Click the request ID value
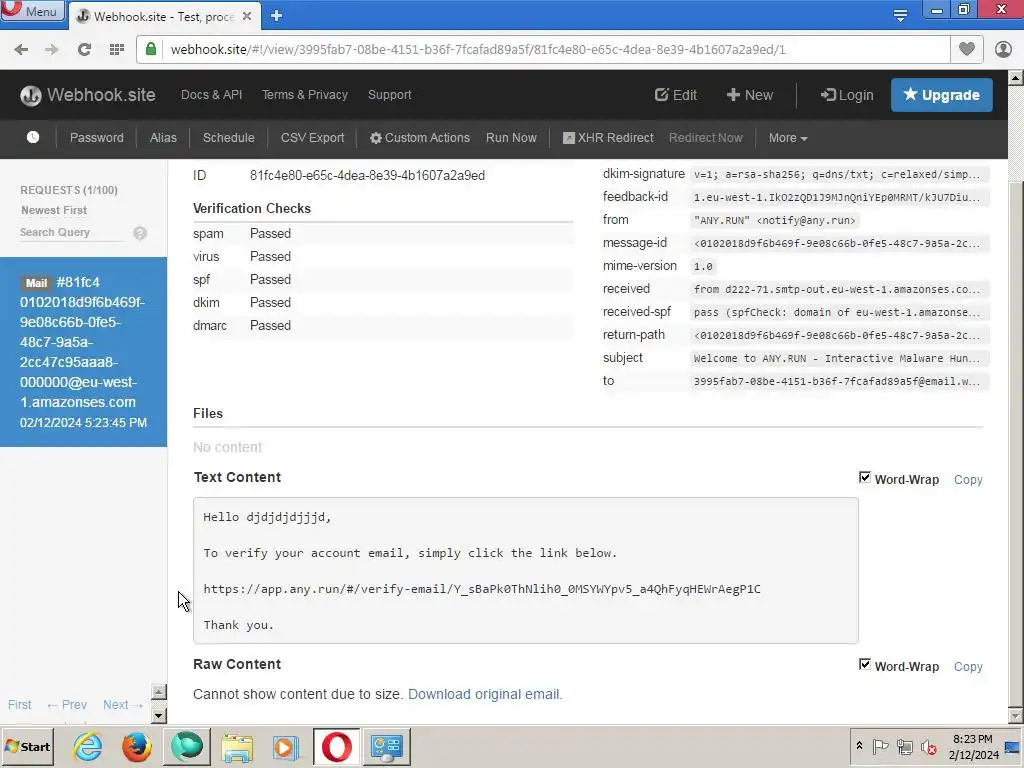The image size is (1024, 768). (367, 176)
